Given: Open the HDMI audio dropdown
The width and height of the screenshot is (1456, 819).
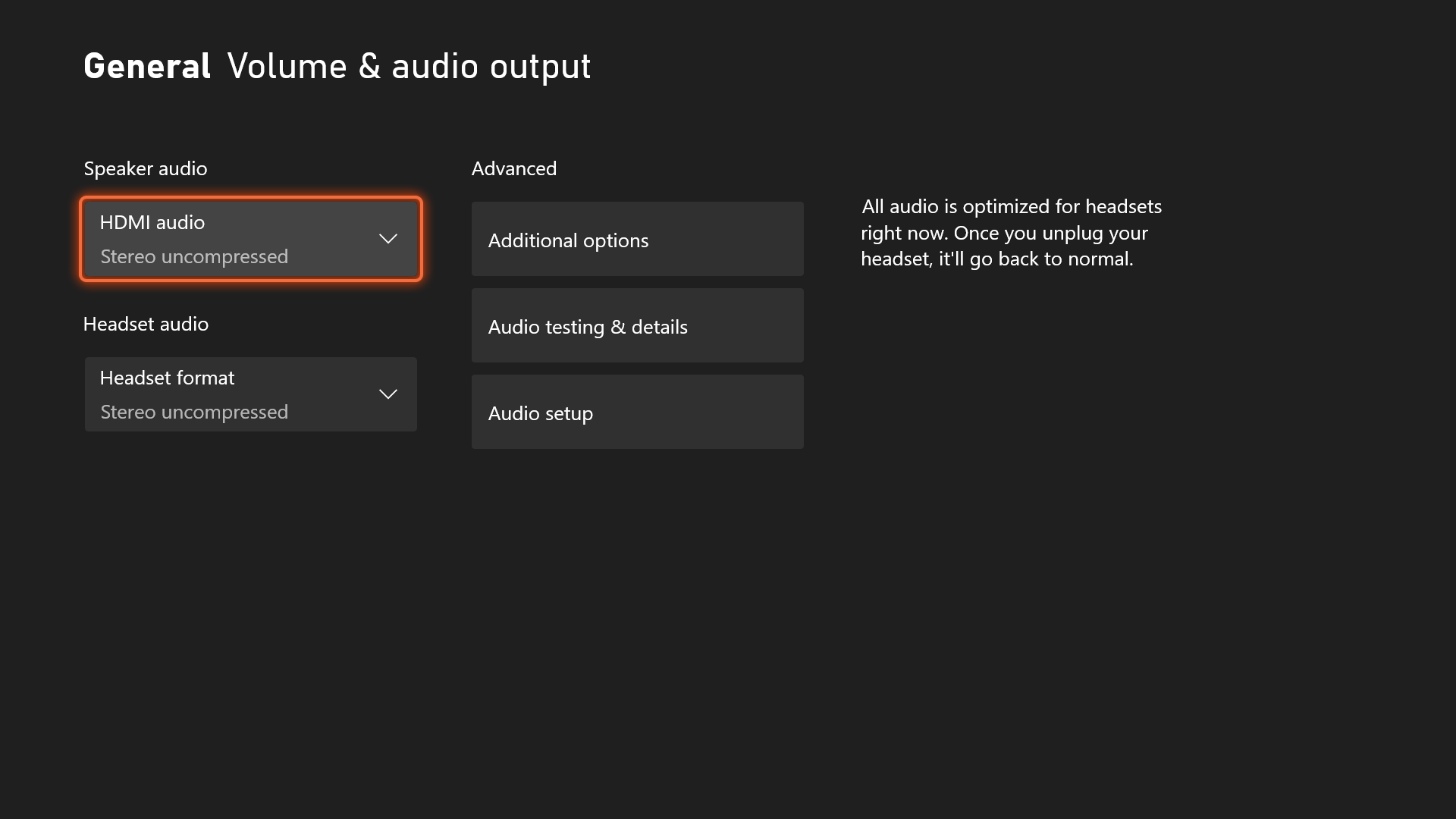Looking at the screenshot, I should [250, 239].
